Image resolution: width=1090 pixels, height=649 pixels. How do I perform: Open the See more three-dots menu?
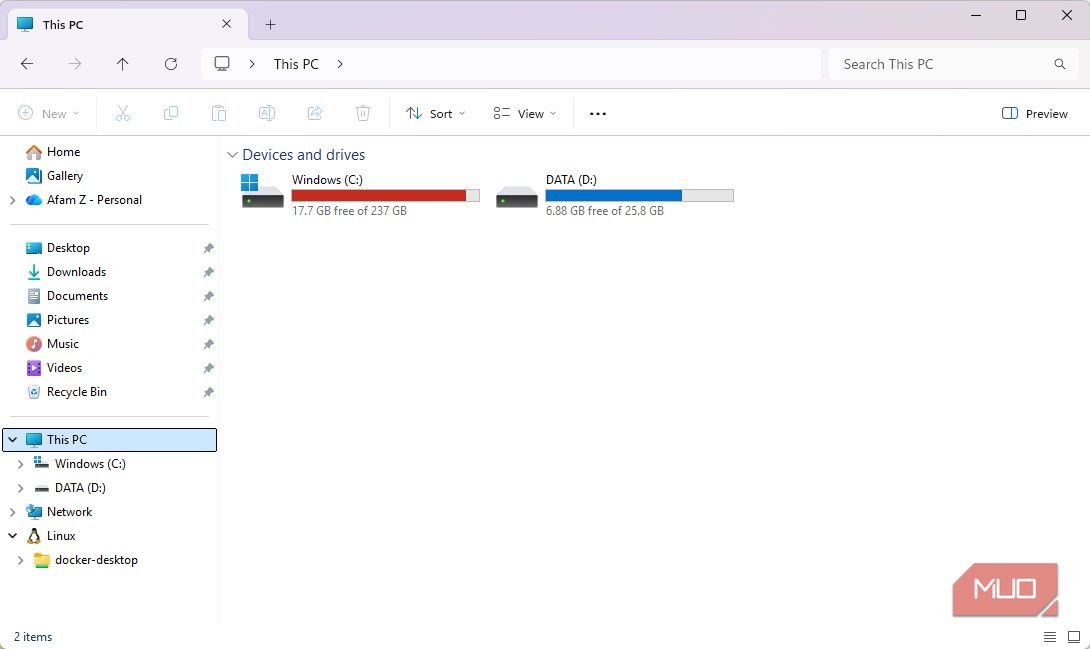point(598,114)
